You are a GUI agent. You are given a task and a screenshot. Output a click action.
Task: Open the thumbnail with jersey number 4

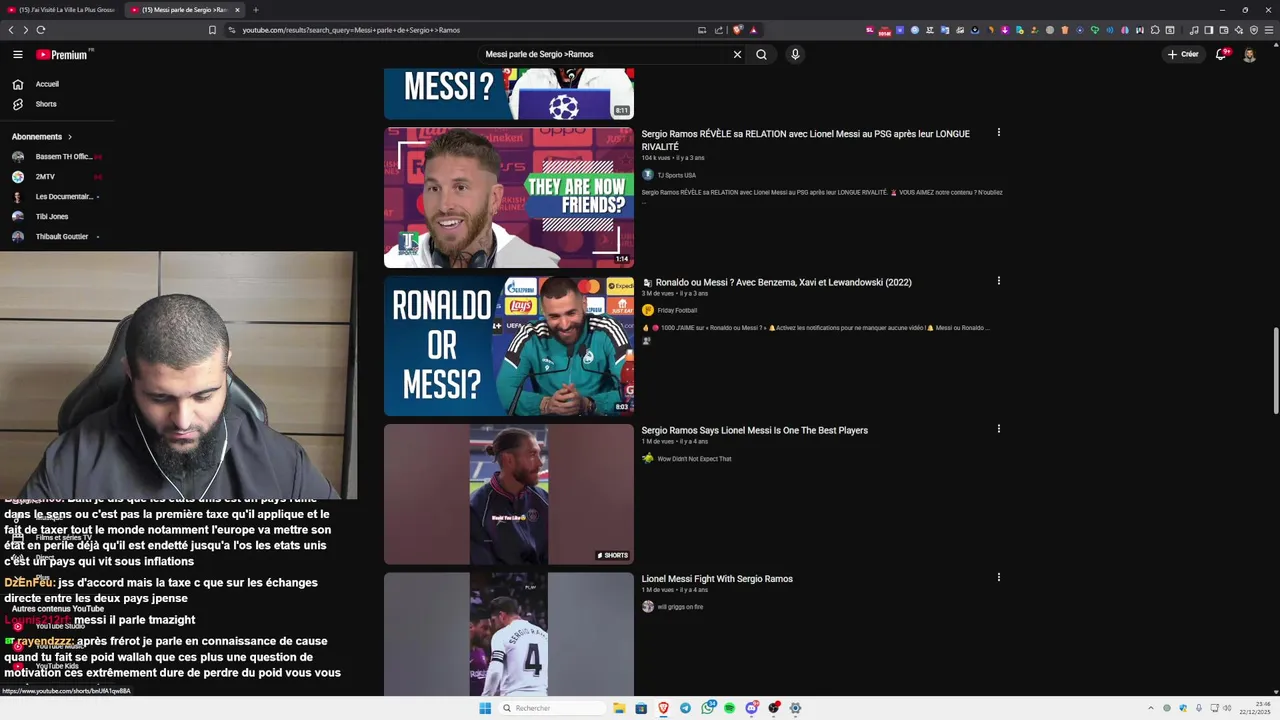(x=509, y=634)
